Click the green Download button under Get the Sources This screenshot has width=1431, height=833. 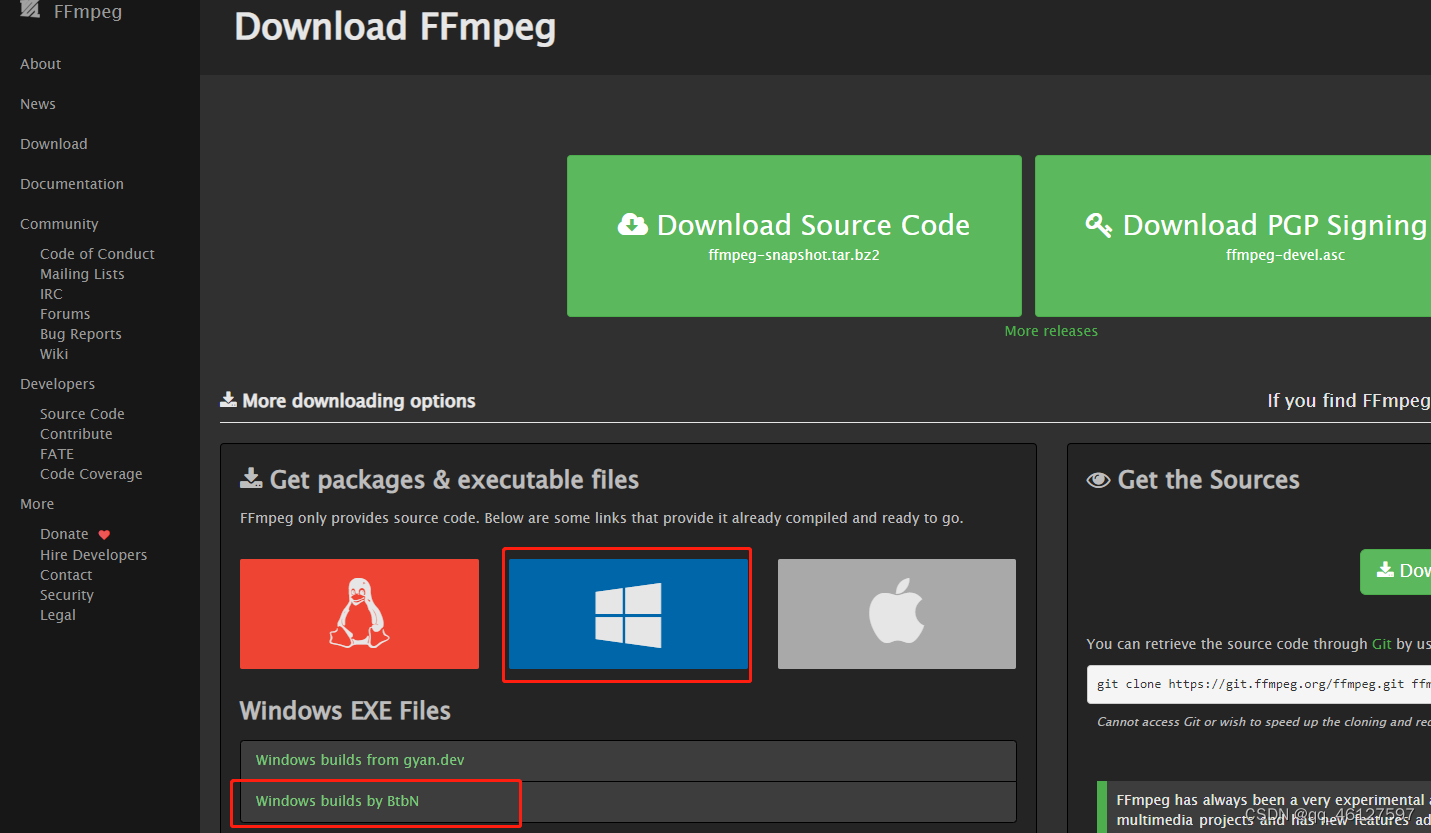tap(1396, 571)
